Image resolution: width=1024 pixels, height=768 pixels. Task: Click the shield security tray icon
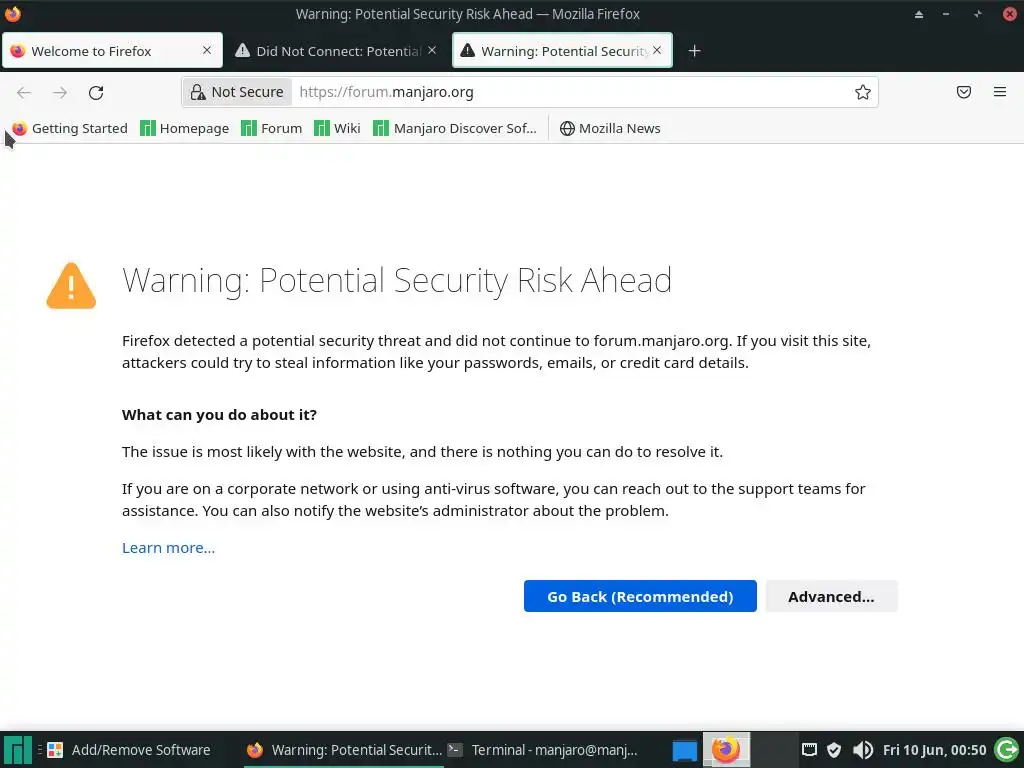click(834, 750)
